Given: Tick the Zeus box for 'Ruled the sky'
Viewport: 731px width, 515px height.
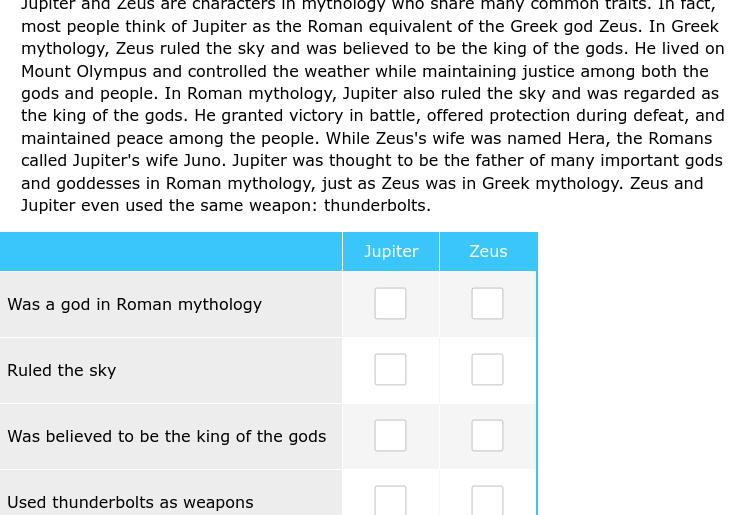Looking at the screenshot, I should coord(487,370).
